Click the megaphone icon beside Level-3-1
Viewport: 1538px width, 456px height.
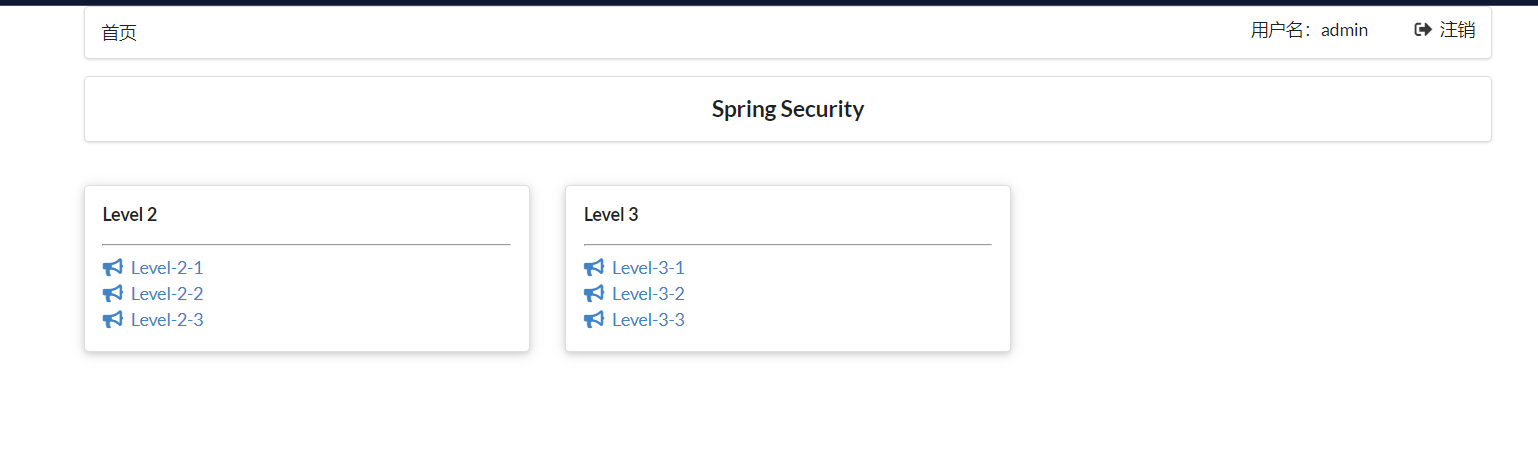click(594, 268)
